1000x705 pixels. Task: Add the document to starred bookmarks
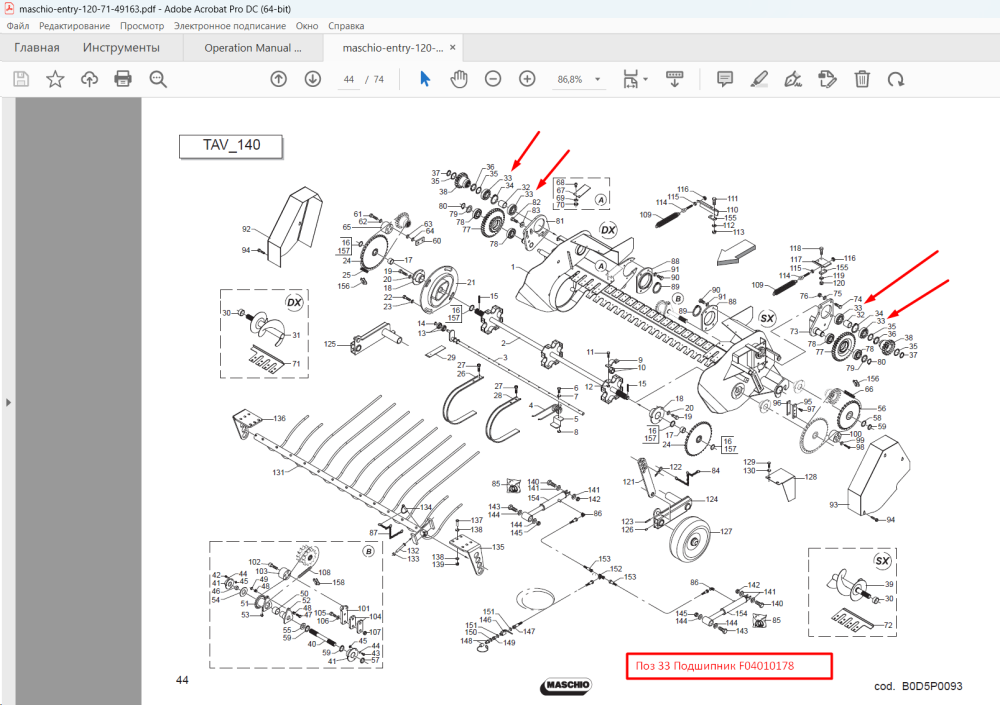55,79
